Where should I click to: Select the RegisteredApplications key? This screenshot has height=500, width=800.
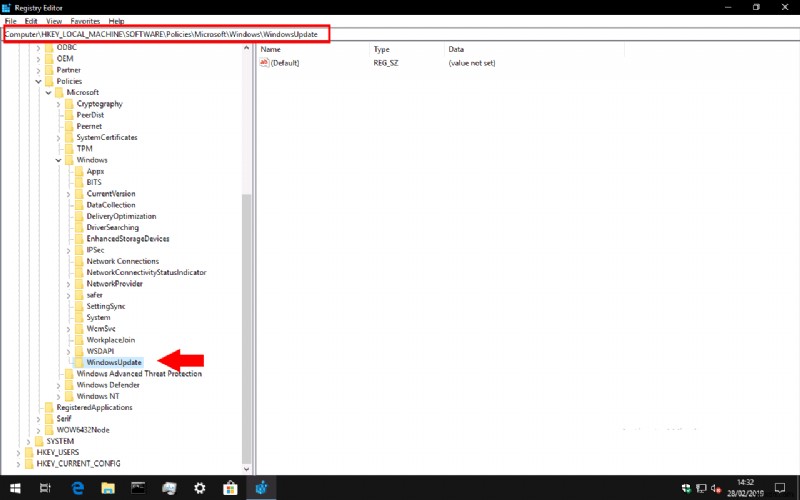tap(94, 407)
